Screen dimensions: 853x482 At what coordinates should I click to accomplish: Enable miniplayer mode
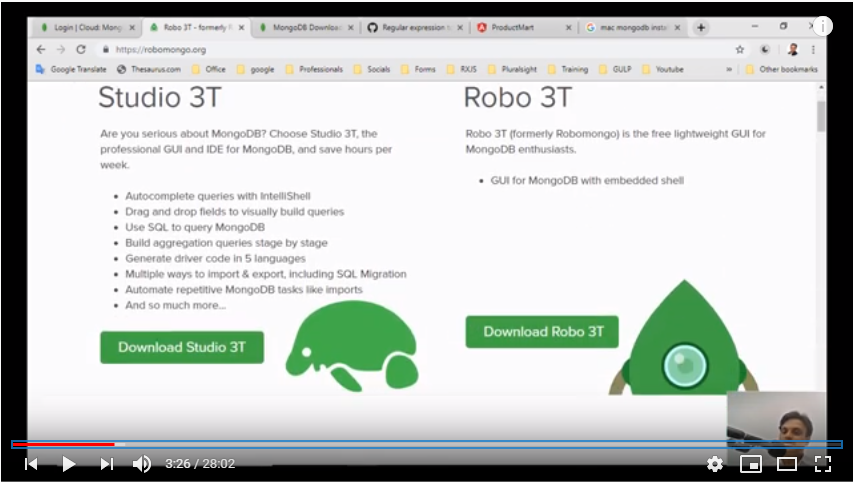click(x=750, y=464)
